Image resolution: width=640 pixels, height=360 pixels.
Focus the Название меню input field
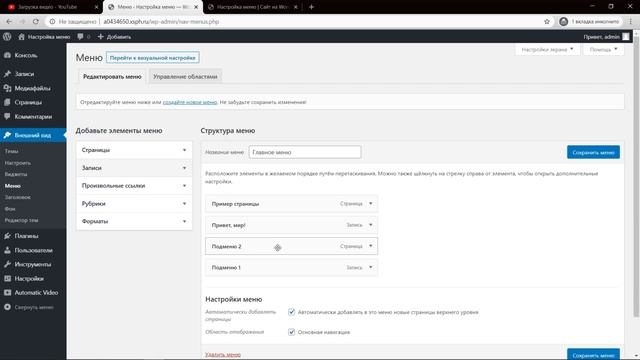tap(305, 152)
